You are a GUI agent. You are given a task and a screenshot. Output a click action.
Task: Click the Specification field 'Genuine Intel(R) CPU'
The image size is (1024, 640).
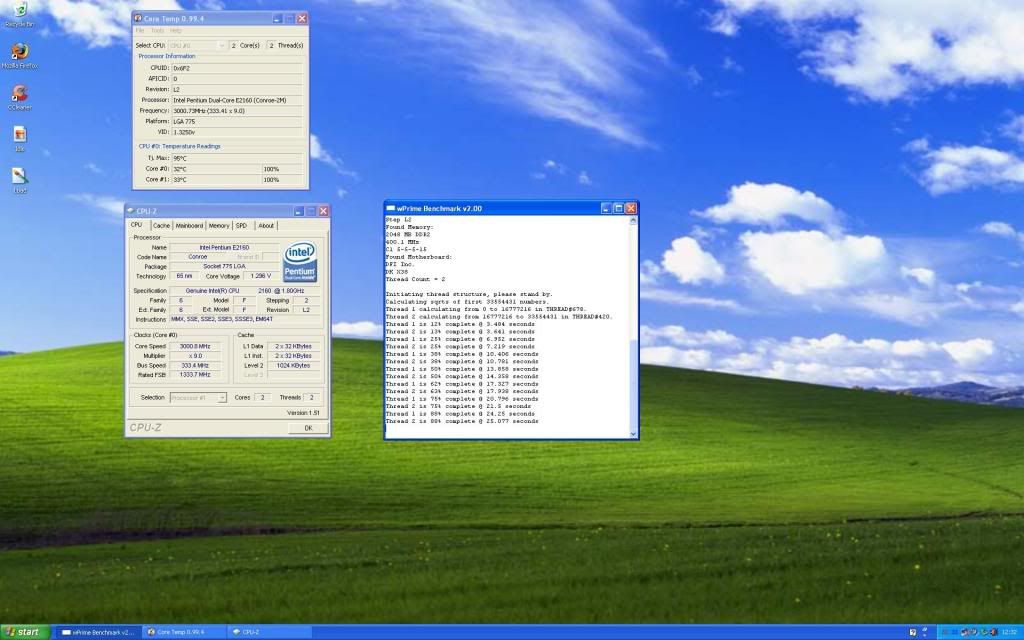pos(246,291)
